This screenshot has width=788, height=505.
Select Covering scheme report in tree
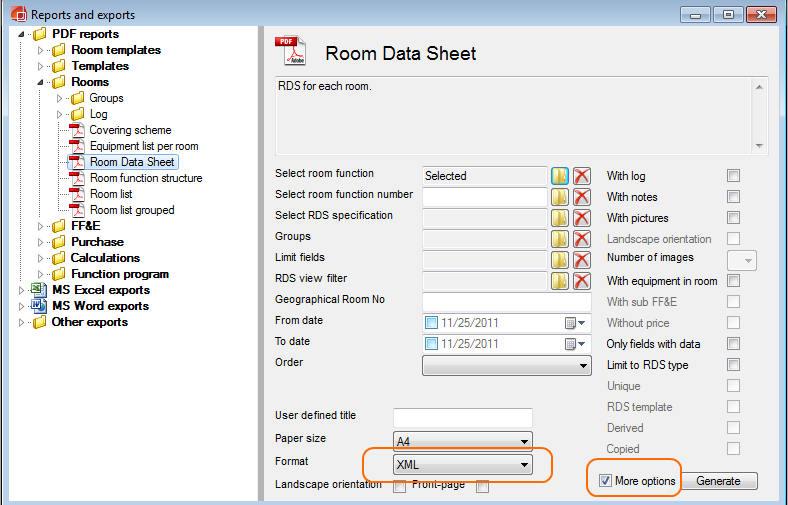[130, 130]
